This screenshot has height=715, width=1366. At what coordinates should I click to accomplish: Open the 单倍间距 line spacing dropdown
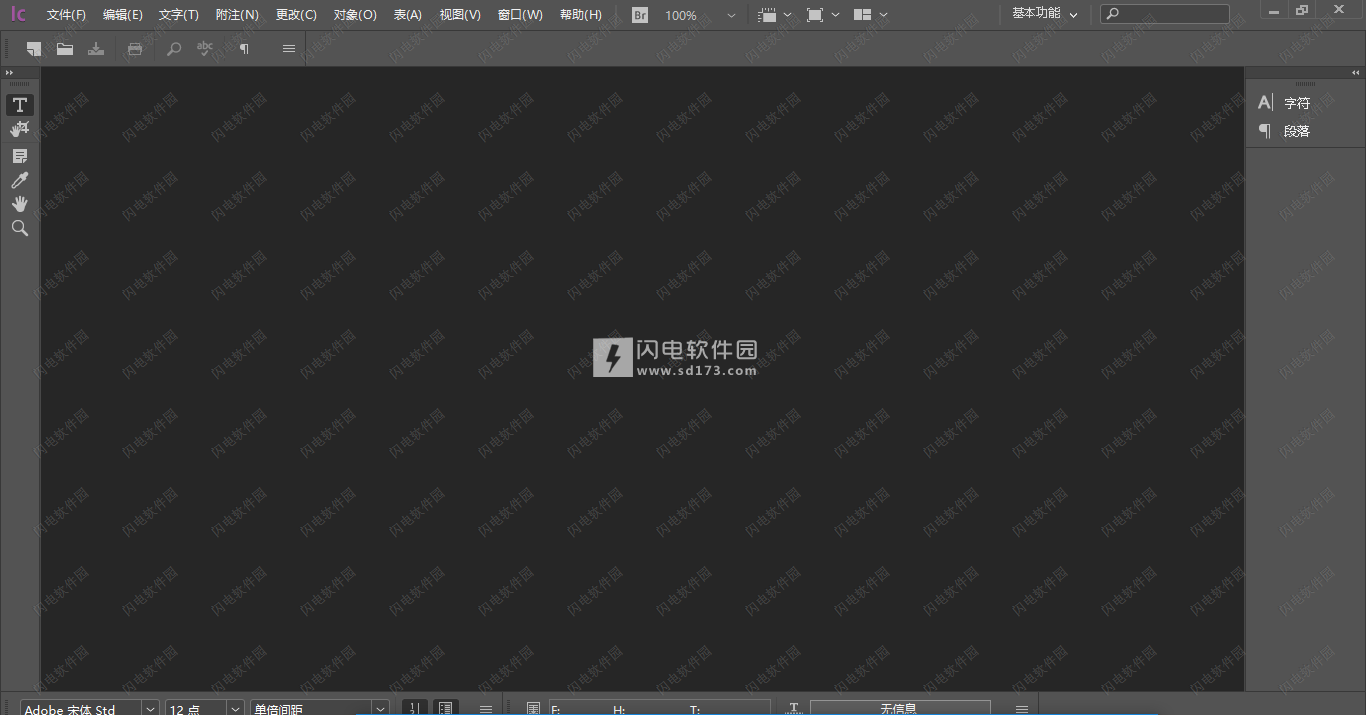380,708
